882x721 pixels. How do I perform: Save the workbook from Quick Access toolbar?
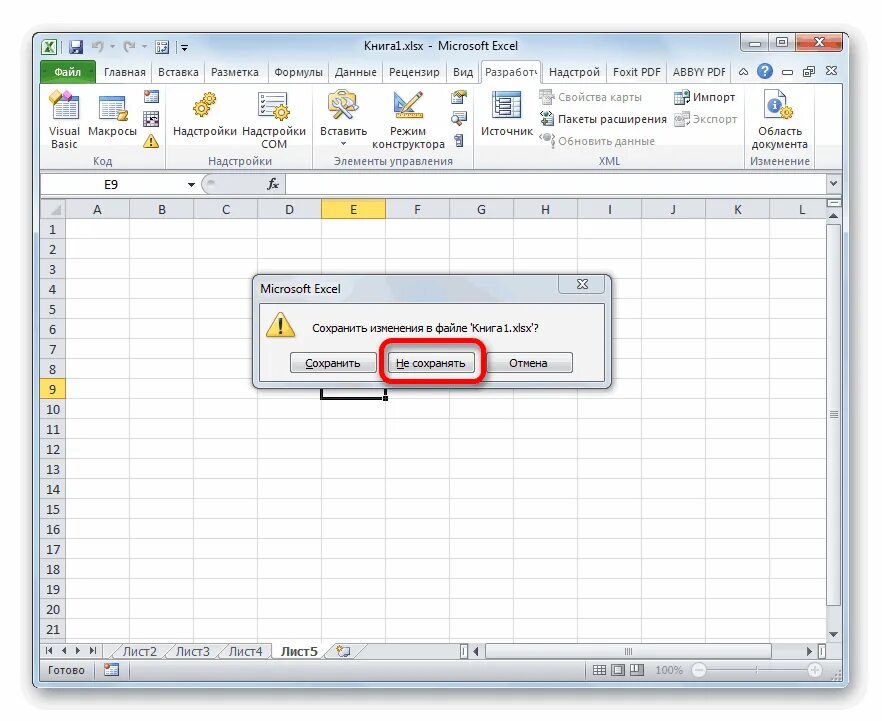coord(76,47)
